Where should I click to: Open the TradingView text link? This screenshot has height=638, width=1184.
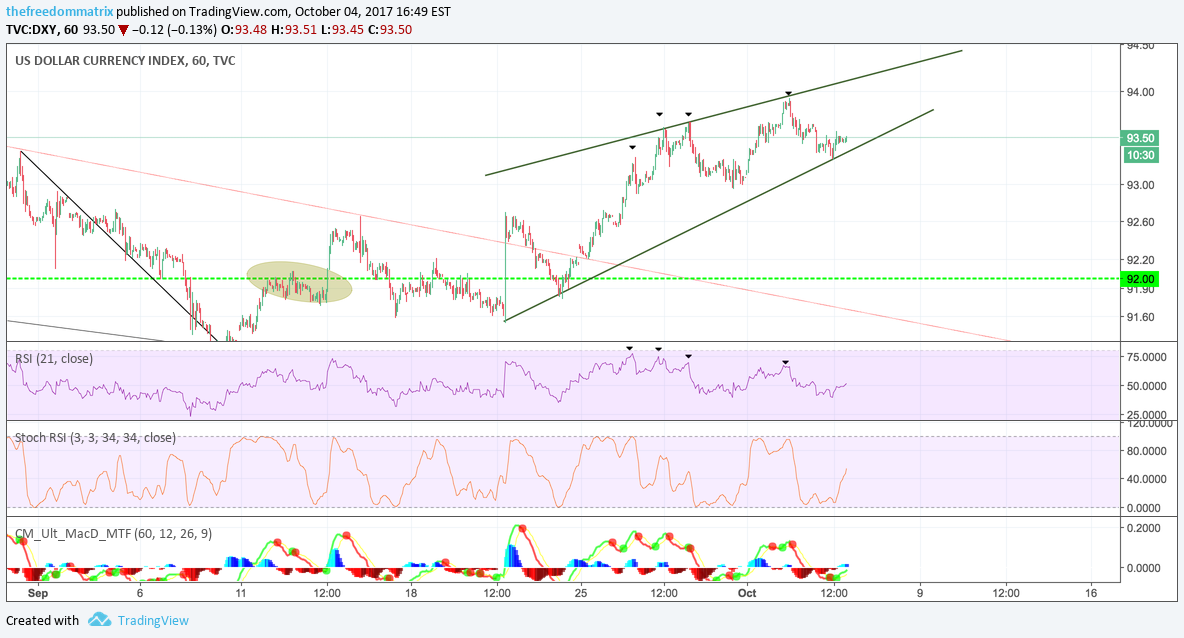pyautogui.click(x=153, y=621)
